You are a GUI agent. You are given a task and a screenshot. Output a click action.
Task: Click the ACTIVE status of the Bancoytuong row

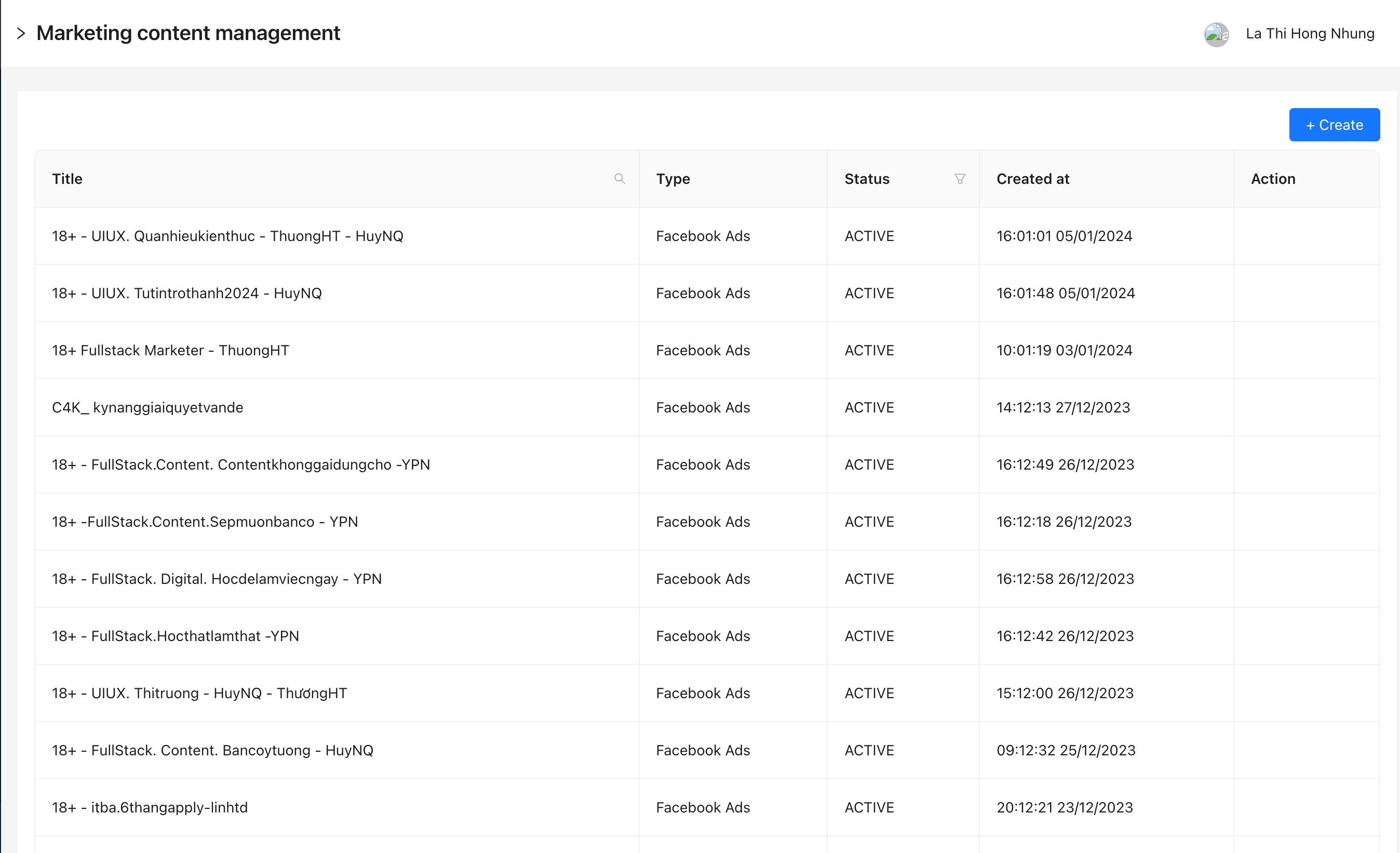[869, 750]
